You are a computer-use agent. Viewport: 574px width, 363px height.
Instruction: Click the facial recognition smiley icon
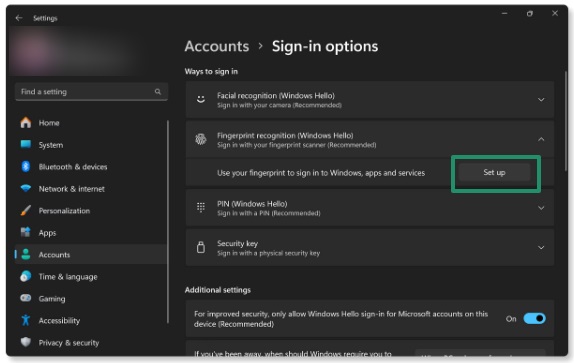point(201,99)
